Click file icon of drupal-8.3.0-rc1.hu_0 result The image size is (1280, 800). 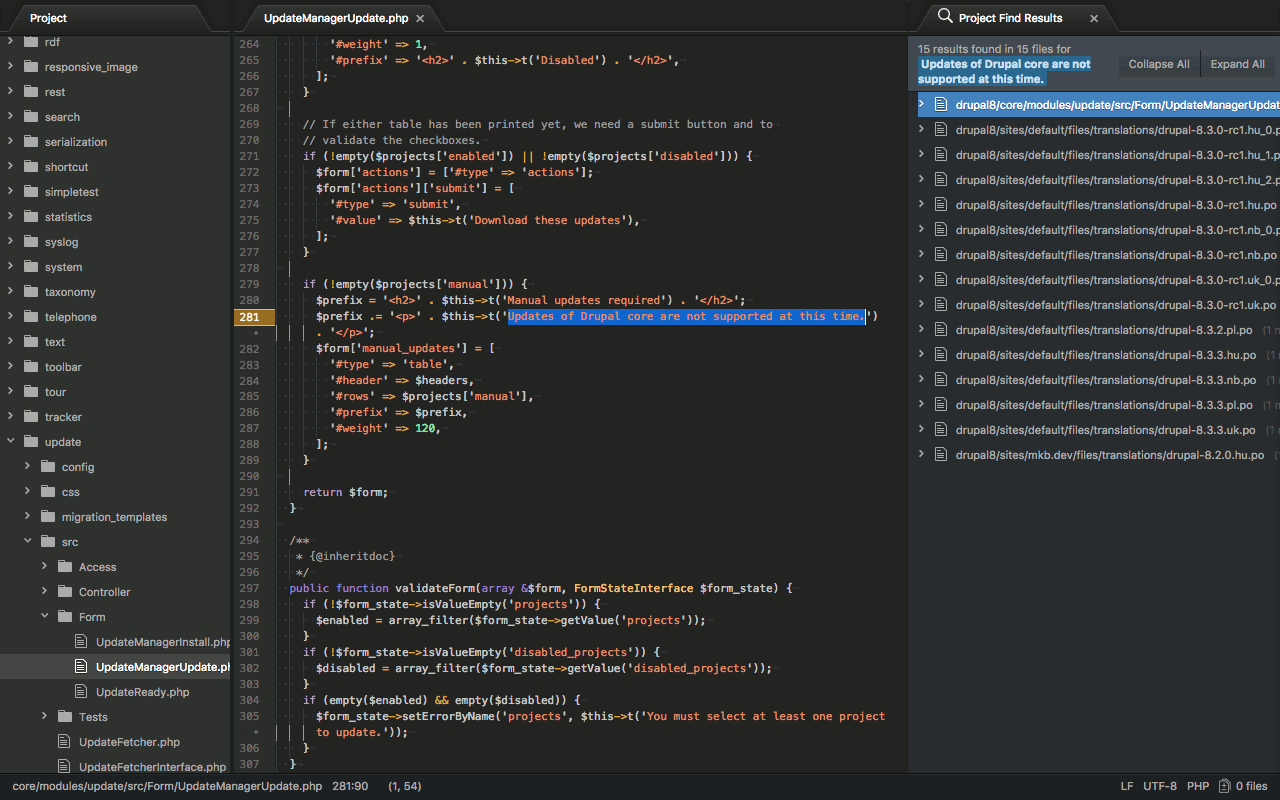[940, 129]
